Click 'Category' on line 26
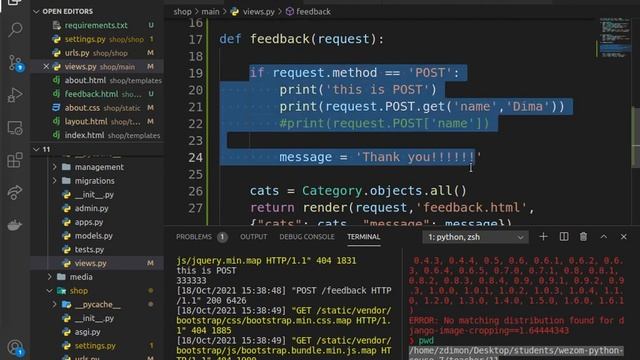Image resolution: width=640 pixels, height=360 pixels. (x=331, y=191)
